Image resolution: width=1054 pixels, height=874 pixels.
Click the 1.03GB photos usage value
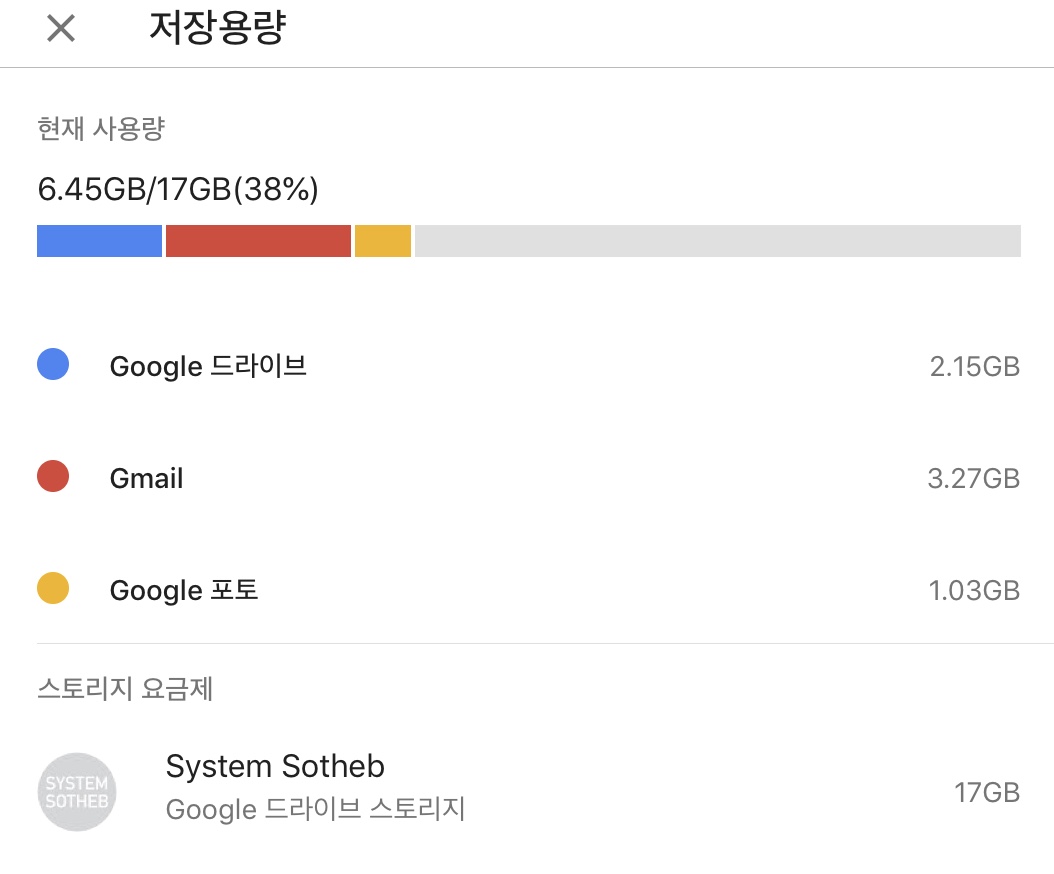tap(975, 590)
